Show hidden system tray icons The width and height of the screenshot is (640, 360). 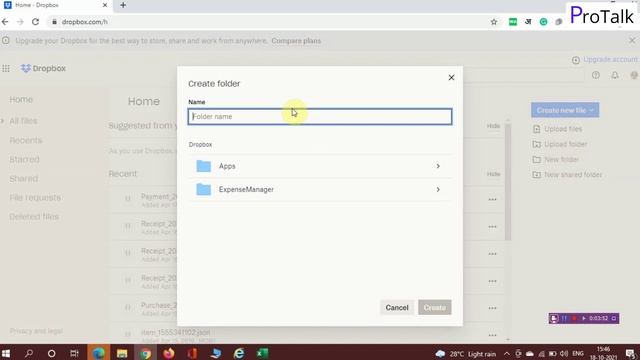point(507,354)
